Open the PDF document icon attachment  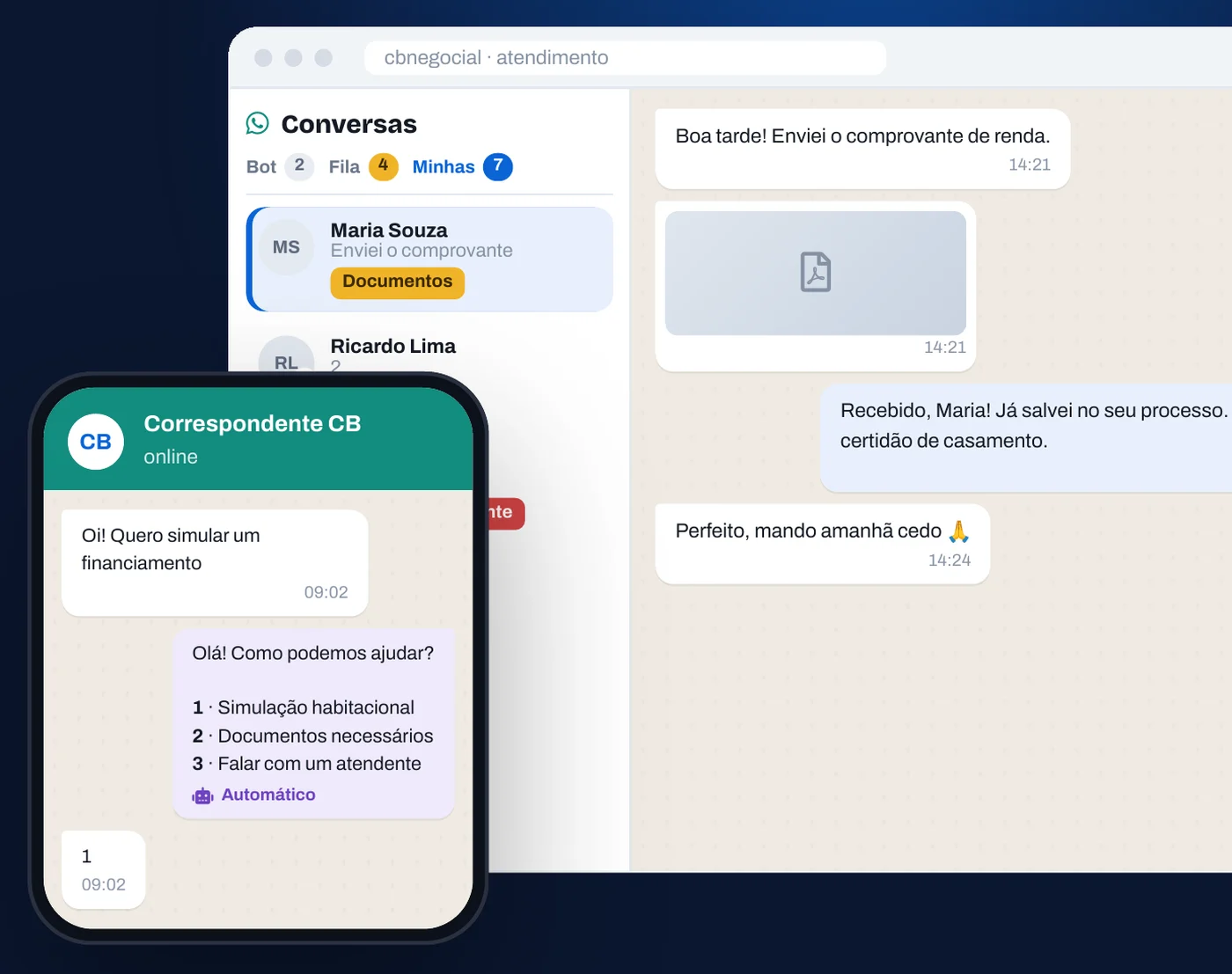[816, 272]
